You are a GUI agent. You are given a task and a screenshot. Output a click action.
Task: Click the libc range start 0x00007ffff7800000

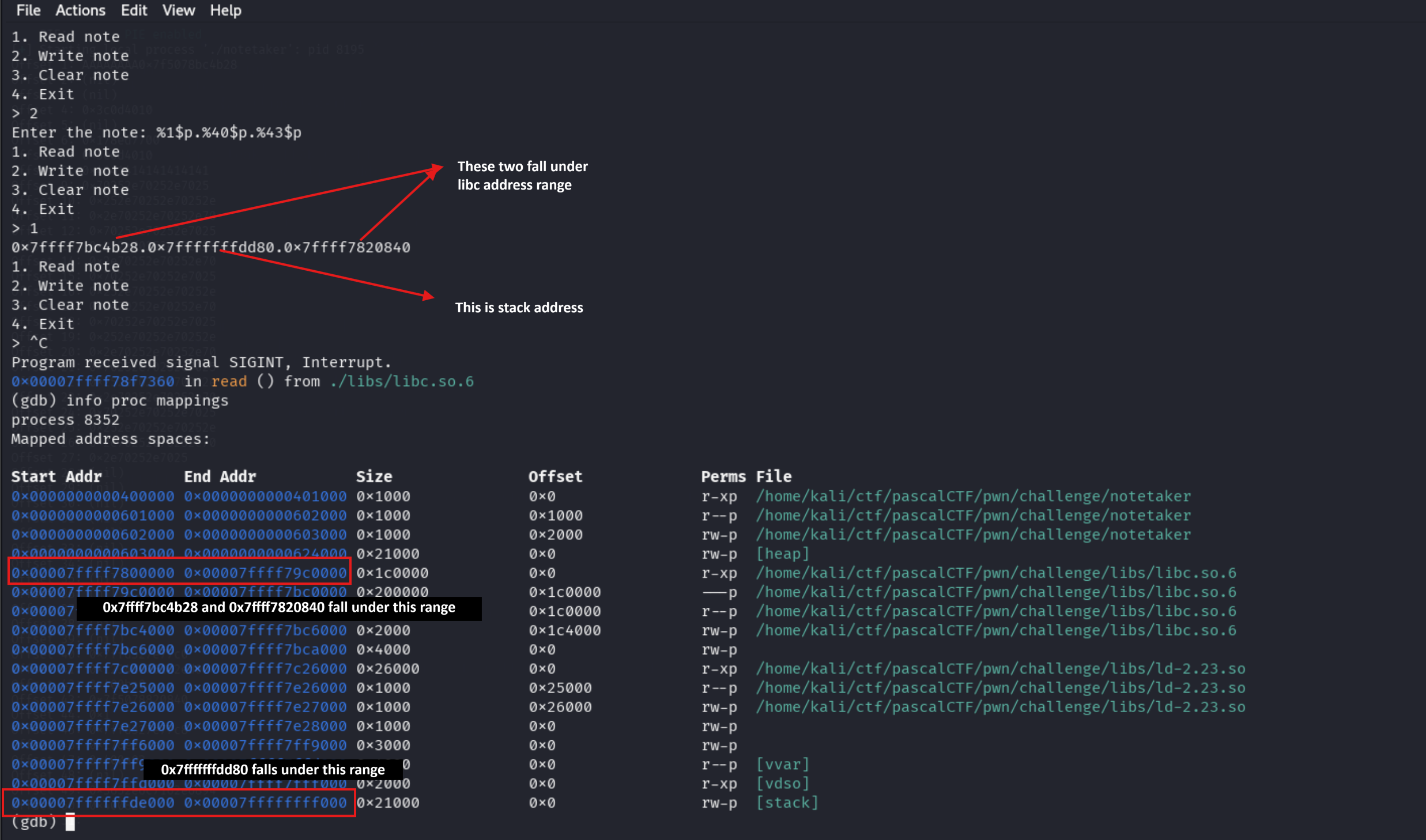pyautogui.click(x=91, y=573)
